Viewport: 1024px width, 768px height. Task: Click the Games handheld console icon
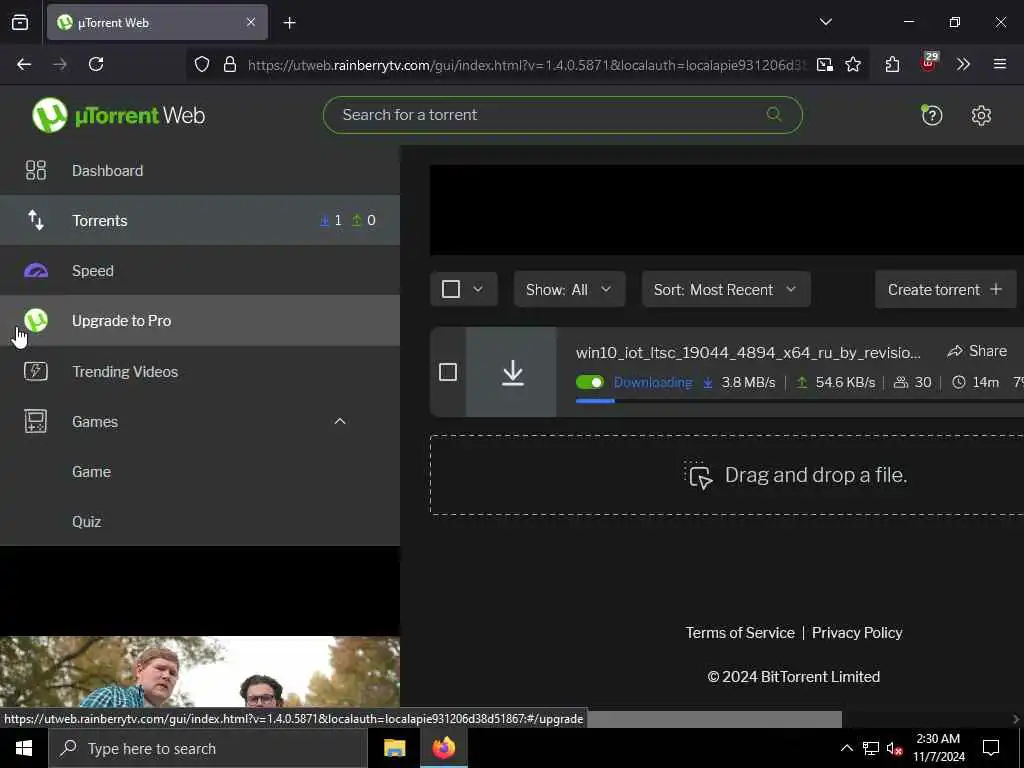[x=35, y=421]
